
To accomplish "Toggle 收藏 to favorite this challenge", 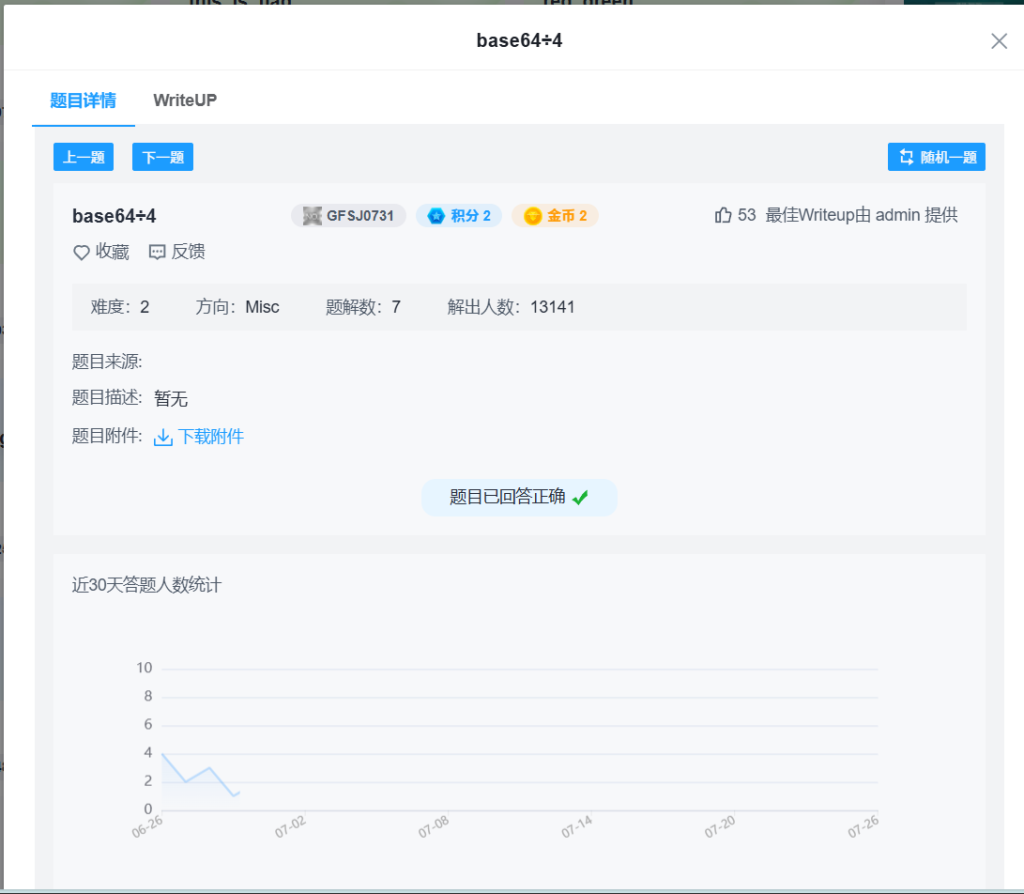I will [112, 253].
